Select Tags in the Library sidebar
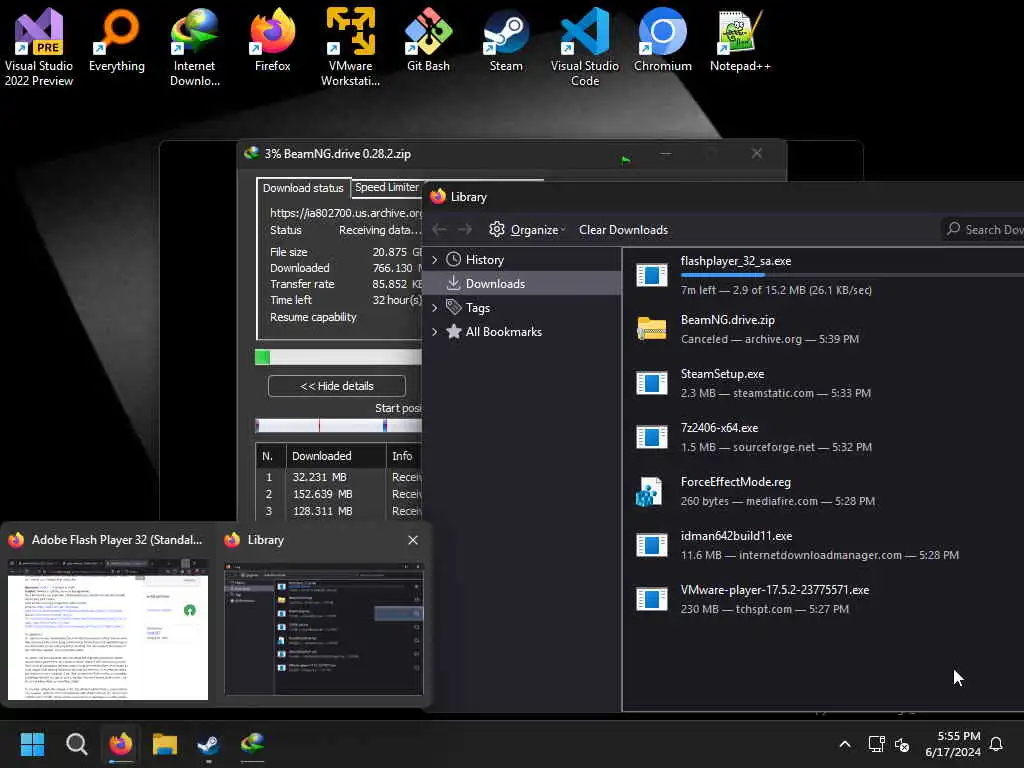 click(x=522, y=308)
